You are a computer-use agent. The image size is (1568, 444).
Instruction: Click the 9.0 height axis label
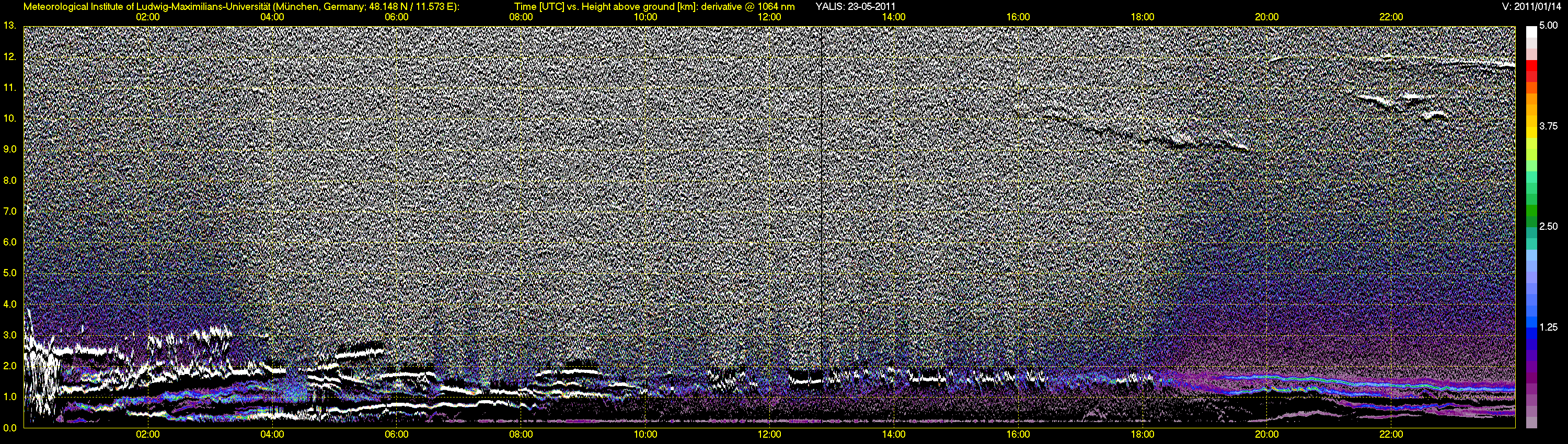[9, 149]
